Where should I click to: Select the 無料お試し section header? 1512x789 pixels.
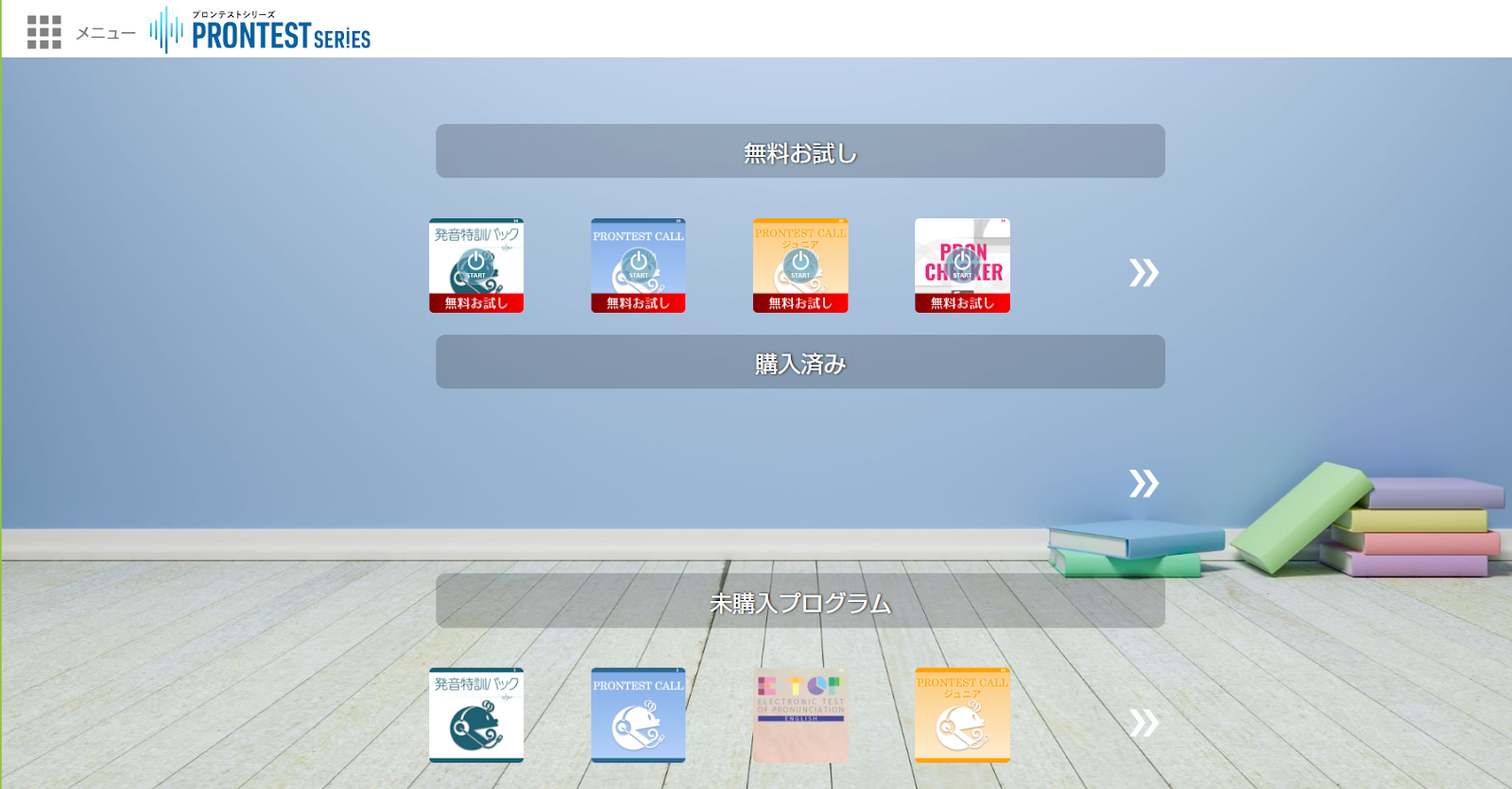pyautogui.click(x=799, y=151)
